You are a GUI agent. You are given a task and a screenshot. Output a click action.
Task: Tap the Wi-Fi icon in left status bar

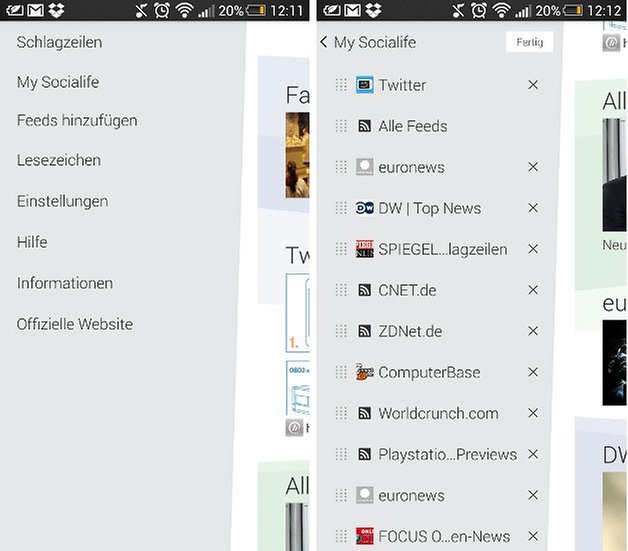[184, 10]
